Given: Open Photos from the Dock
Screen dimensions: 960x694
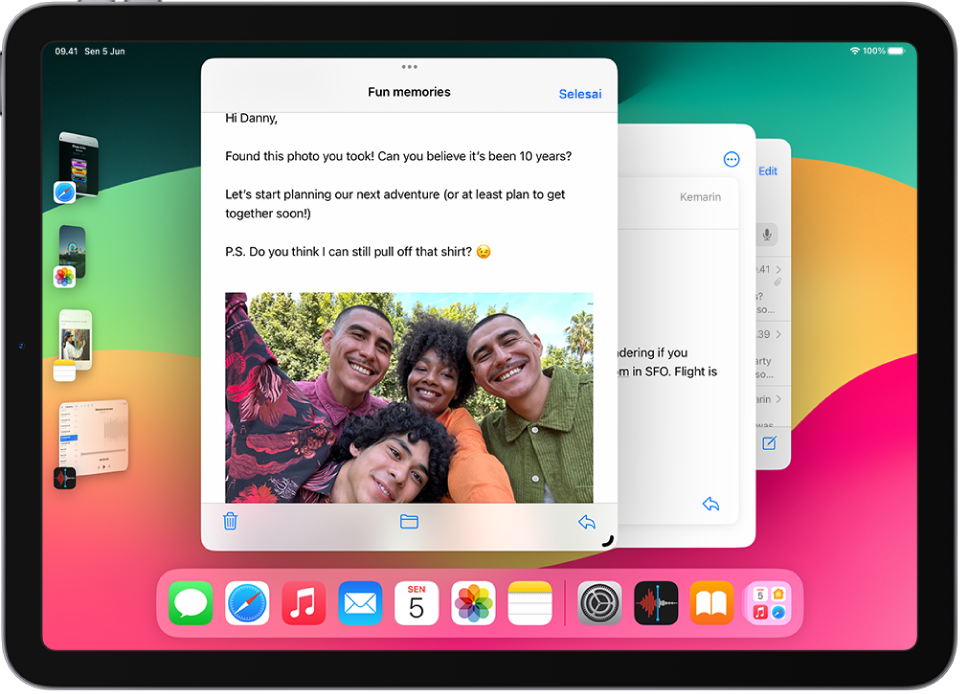Looking at the screenshot, I should pos(473,603).
